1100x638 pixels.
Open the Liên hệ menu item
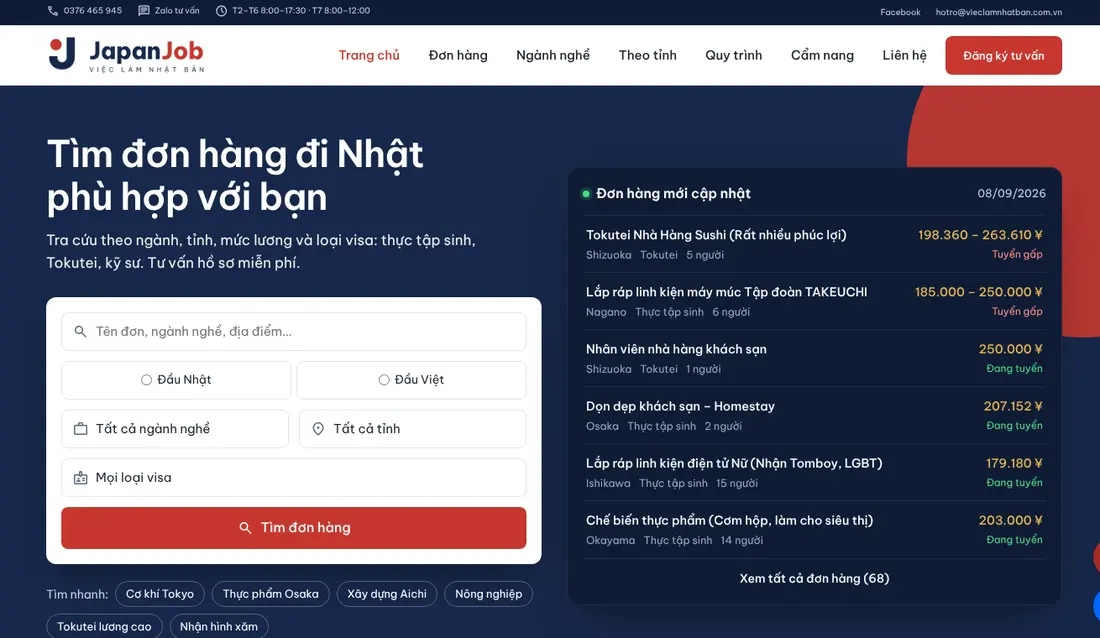(x=904, y=55)
